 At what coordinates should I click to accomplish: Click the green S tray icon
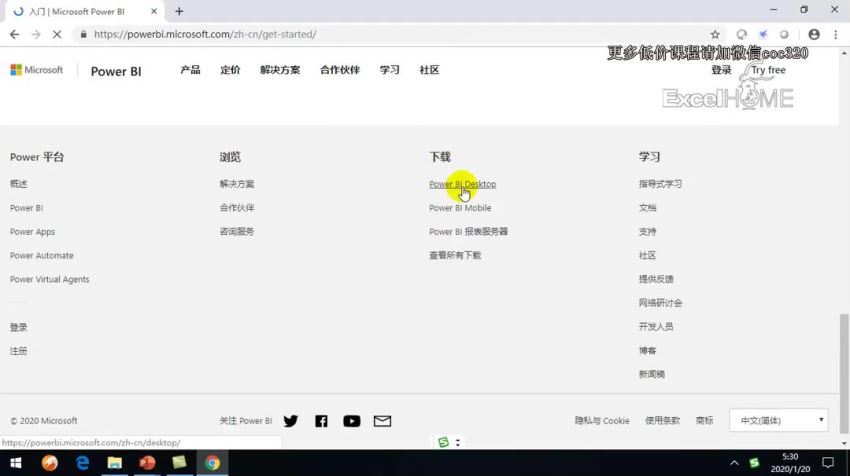click(x=754, y=463)
